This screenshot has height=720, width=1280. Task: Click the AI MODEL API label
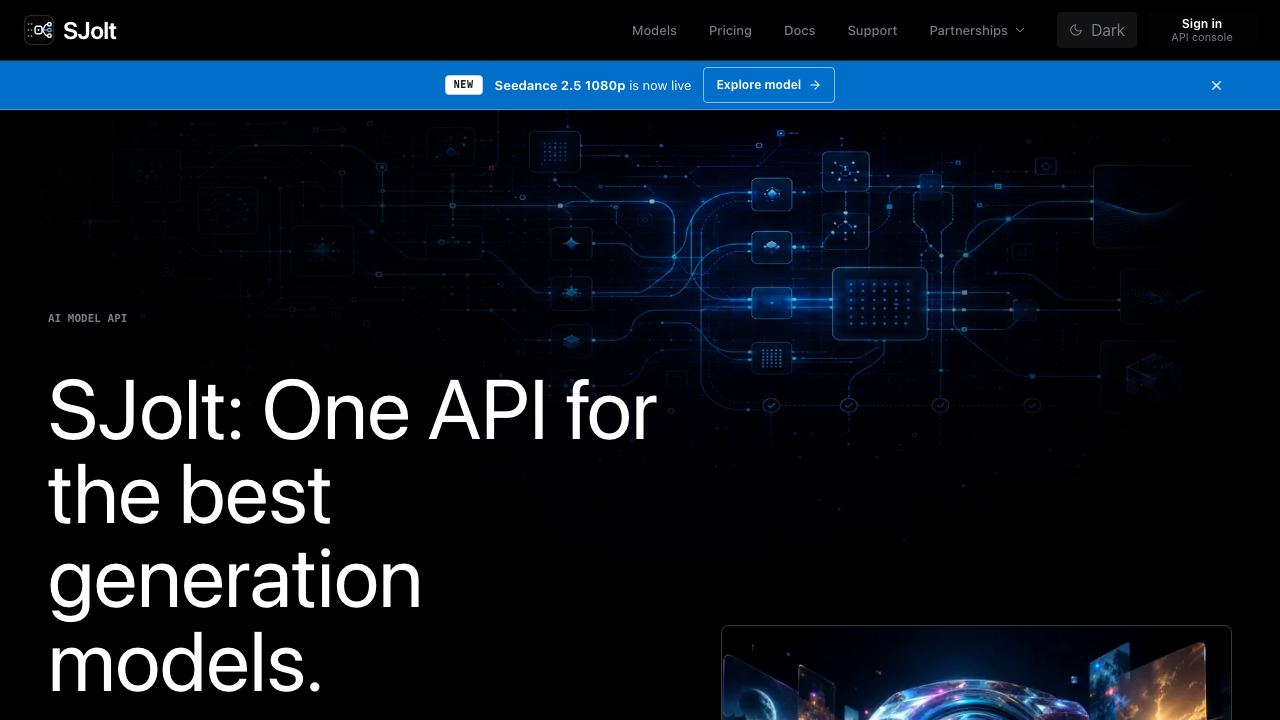pyautogui.click(x=88, y=318)
